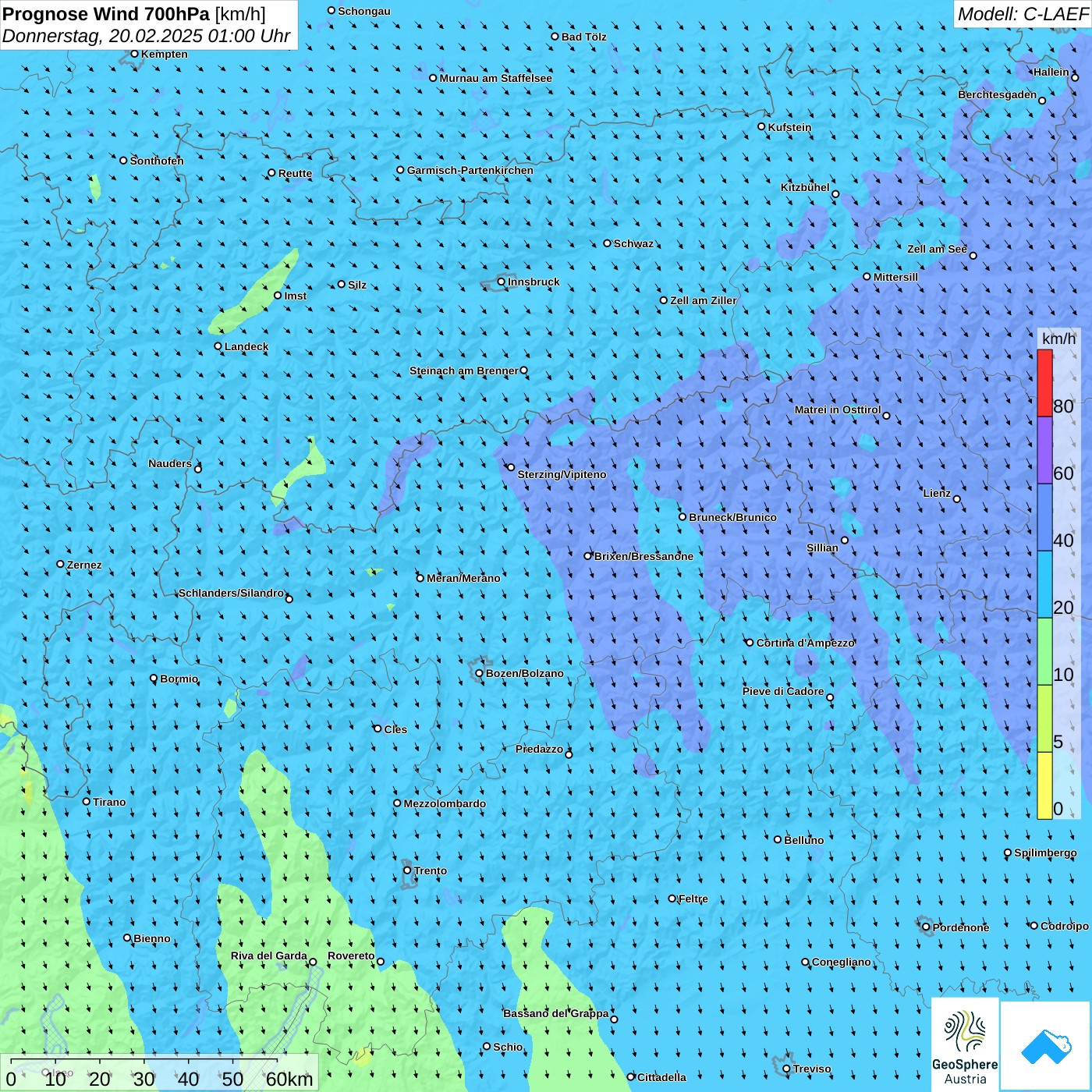Click the 'Cittadella' town label
Image resolution: width=1092 pixels, height=1092 pixels.
[x=662, y=1077]
